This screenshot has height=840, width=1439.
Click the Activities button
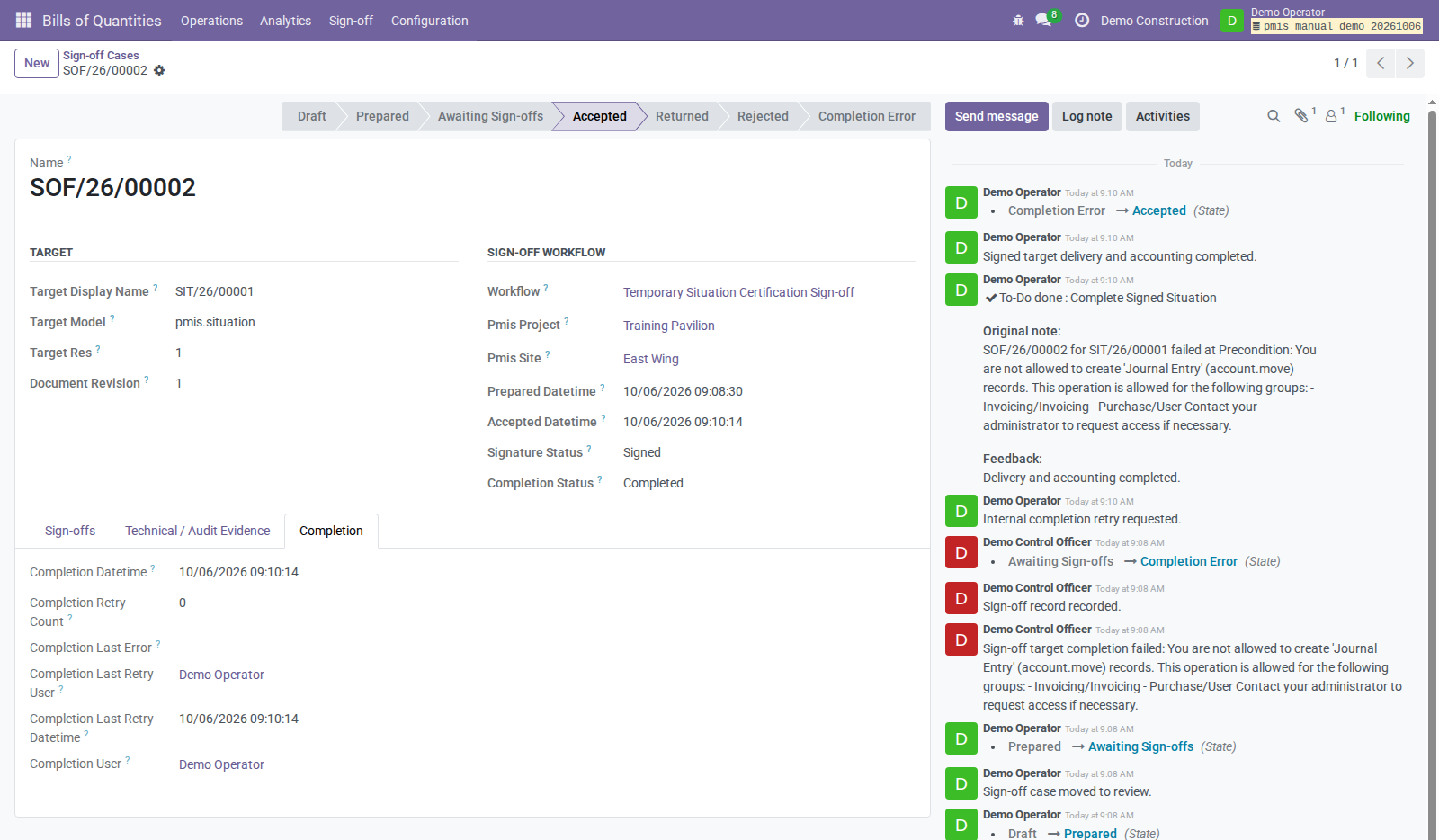click(x=1162, y=116)
